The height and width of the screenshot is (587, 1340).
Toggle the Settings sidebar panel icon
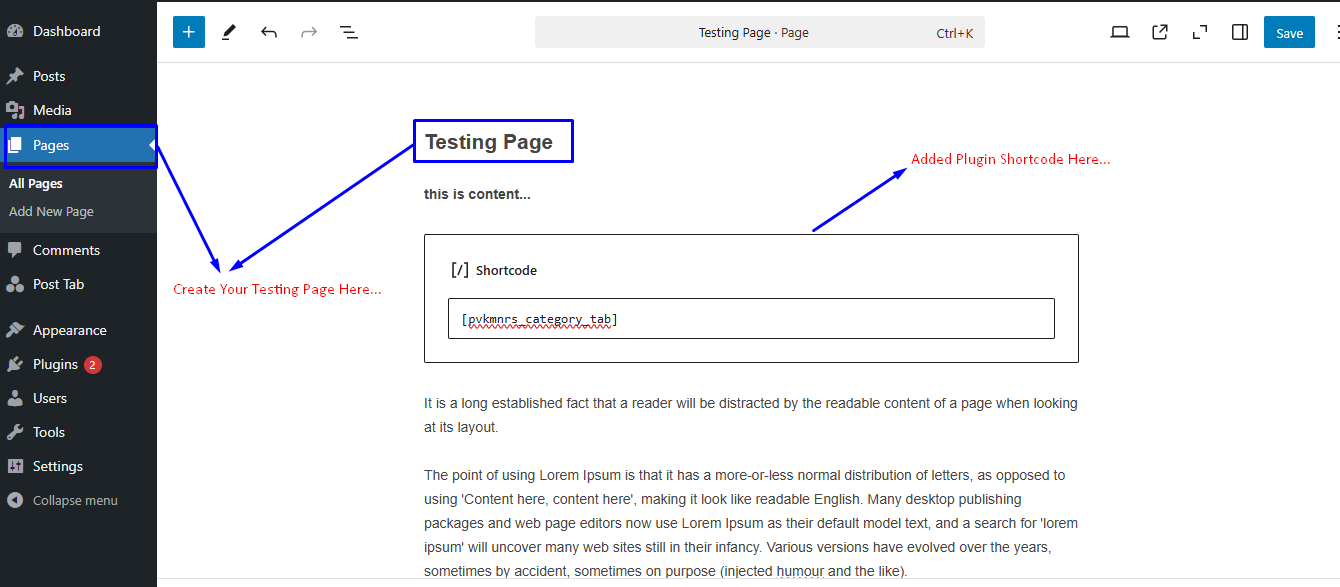[1240, 32]
